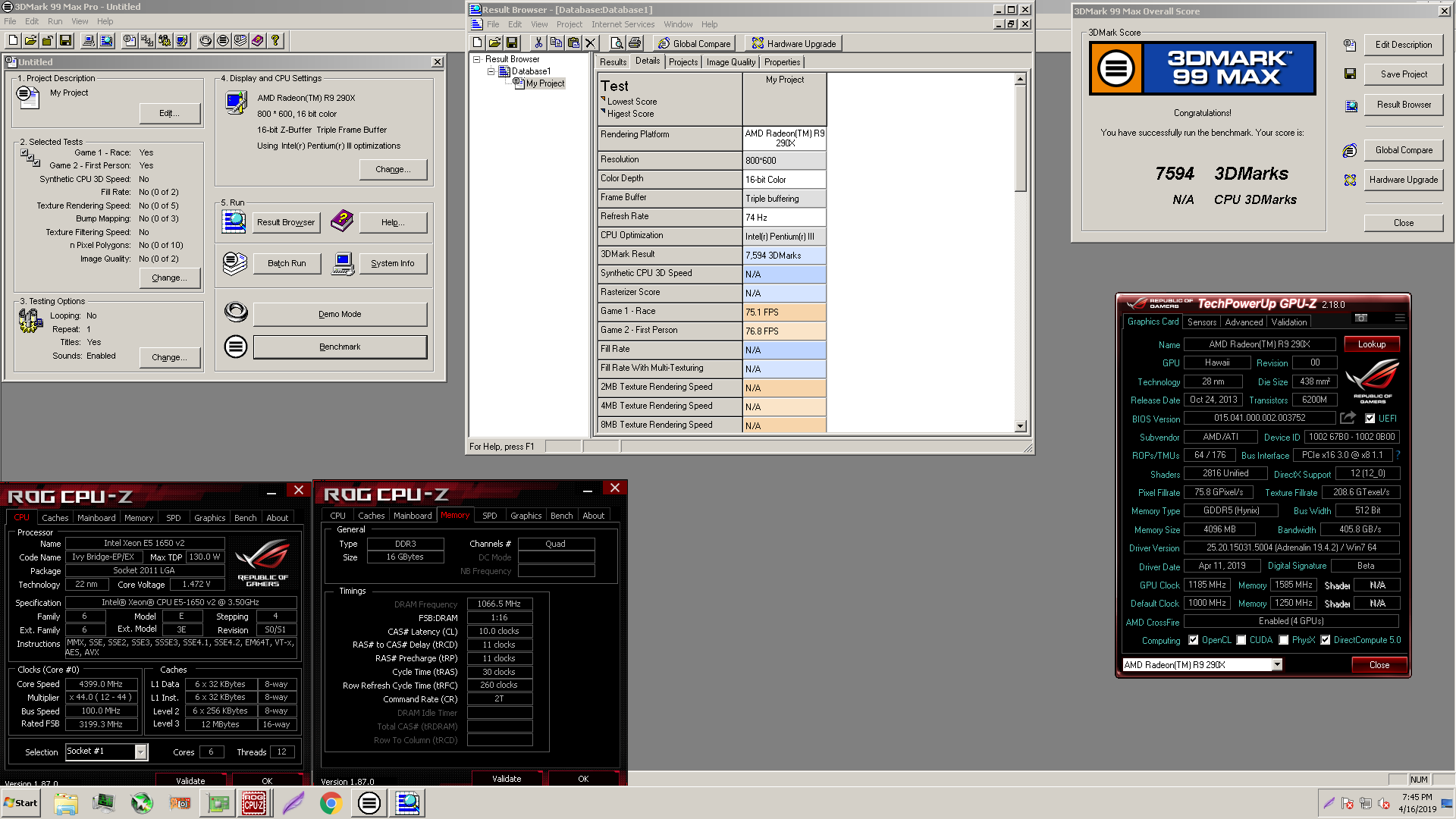Click the Save Project floppy icon in Overall Score
This screenshot has width=1456, height=819.
click(x=1350, y=74)
